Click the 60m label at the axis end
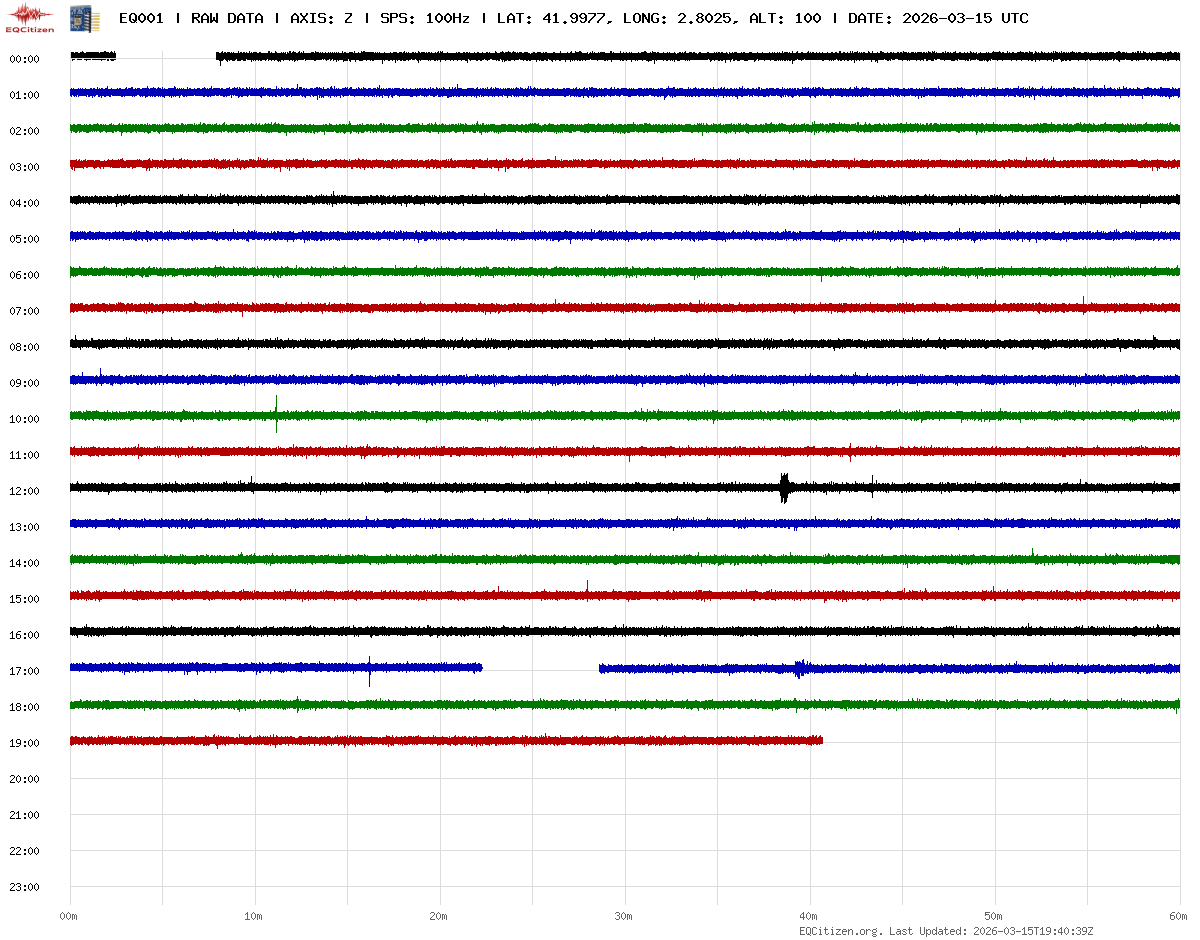Screen dimensions: 1200x940 (x=1178, y=916)
